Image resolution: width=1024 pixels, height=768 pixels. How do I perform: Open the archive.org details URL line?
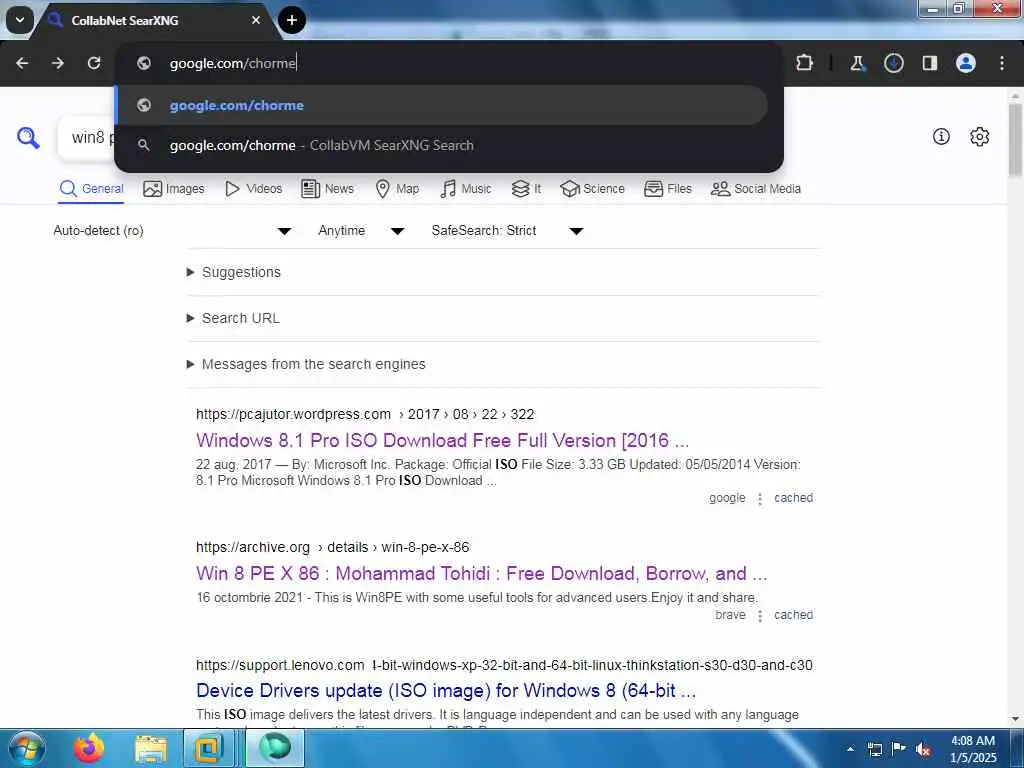pyautogui.click(x=332, y=547)
